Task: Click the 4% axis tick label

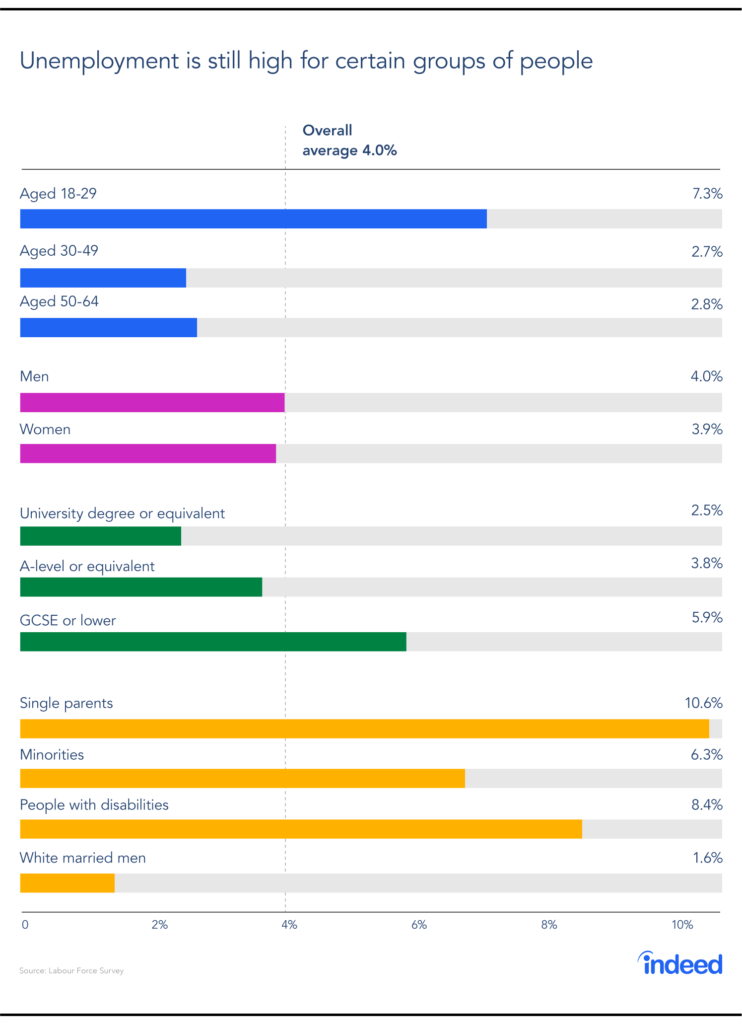Action: point(289,925)
